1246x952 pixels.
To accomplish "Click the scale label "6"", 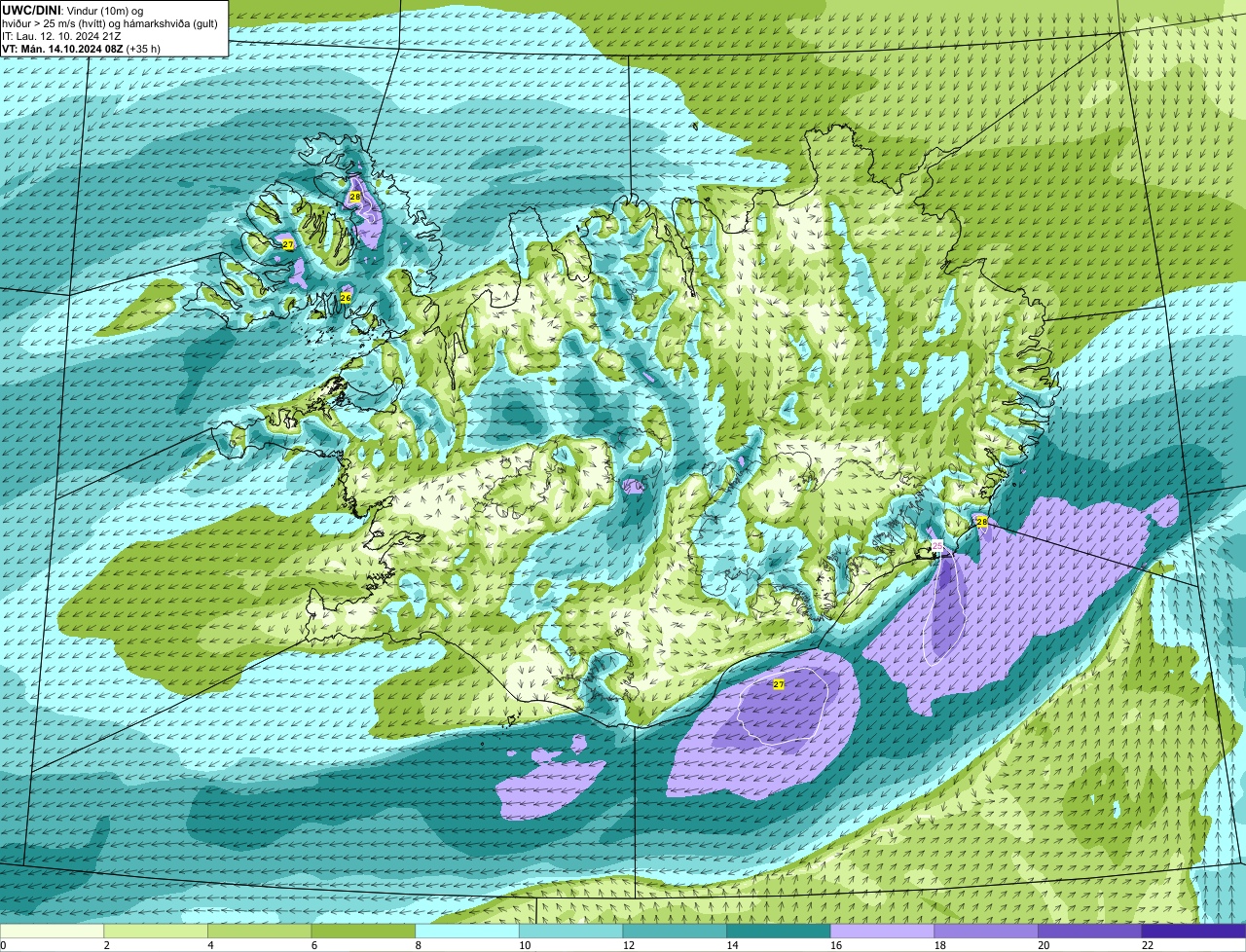I will pyautogui.click(x=313, y=945).
